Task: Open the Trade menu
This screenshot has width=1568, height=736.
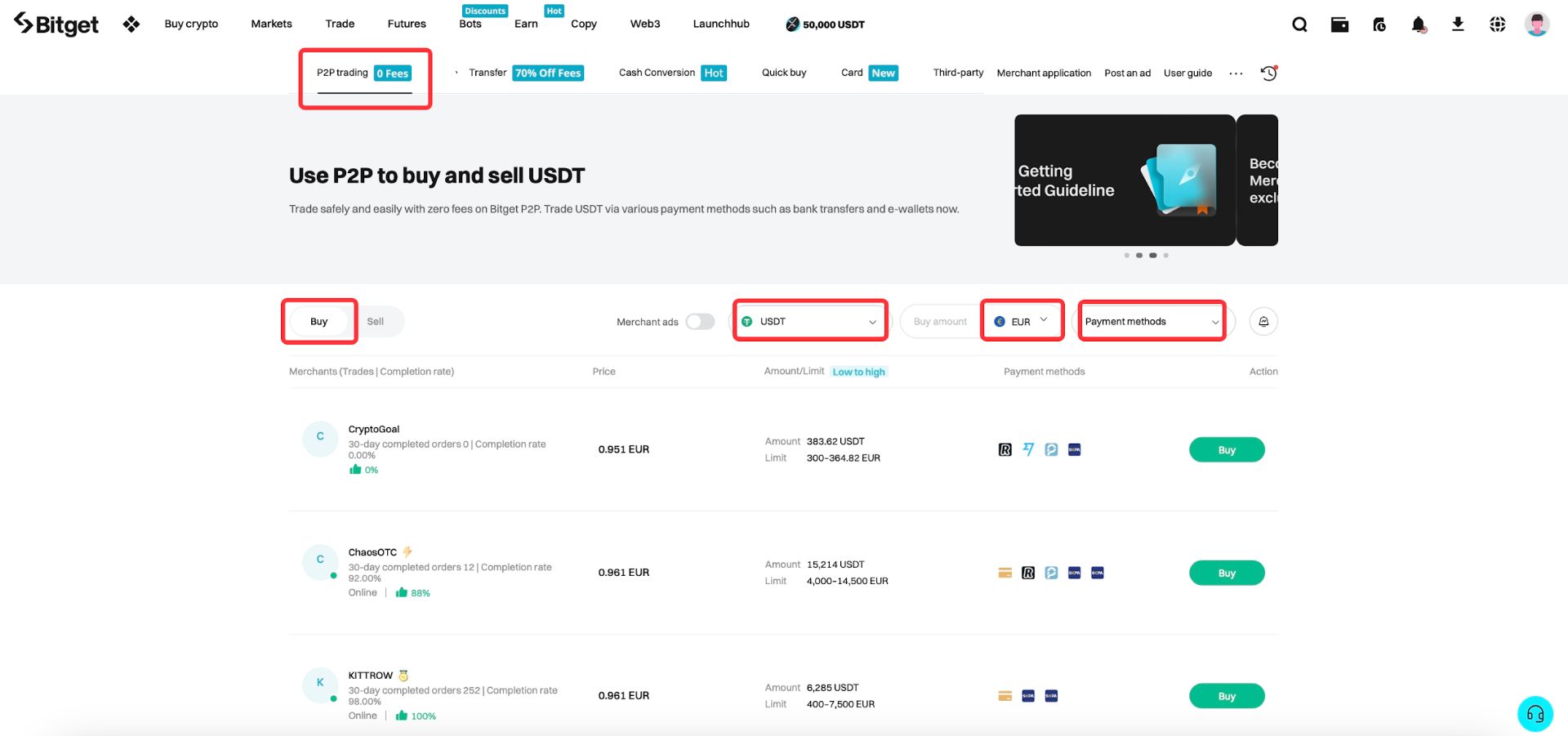Action: pyautogui.click(x=340, y=25)
